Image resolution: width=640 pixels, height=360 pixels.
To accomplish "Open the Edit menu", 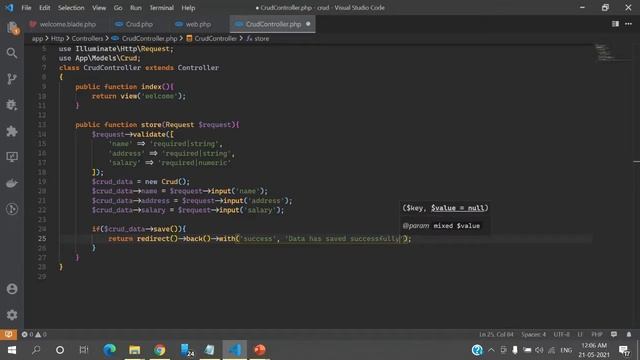I will pos(44,8).
